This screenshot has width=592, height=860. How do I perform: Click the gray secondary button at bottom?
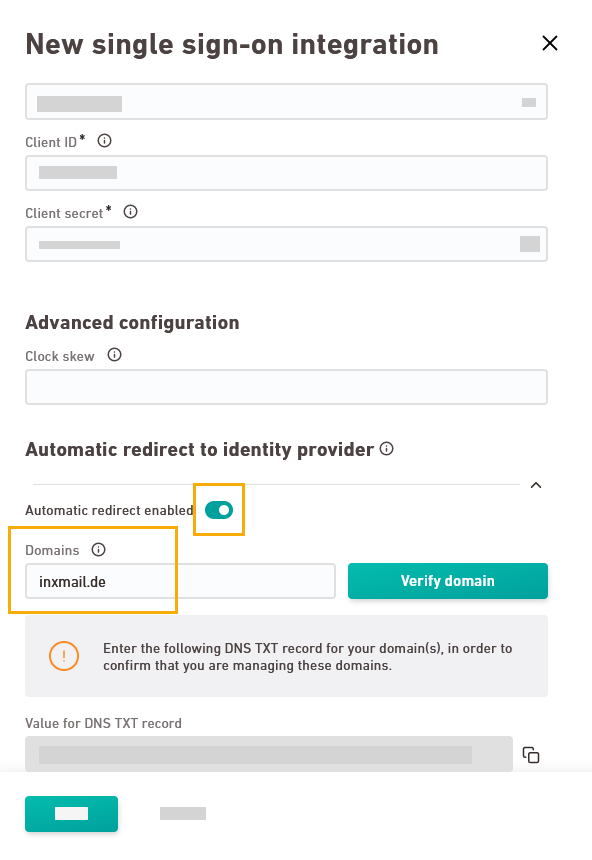point(183,813)
